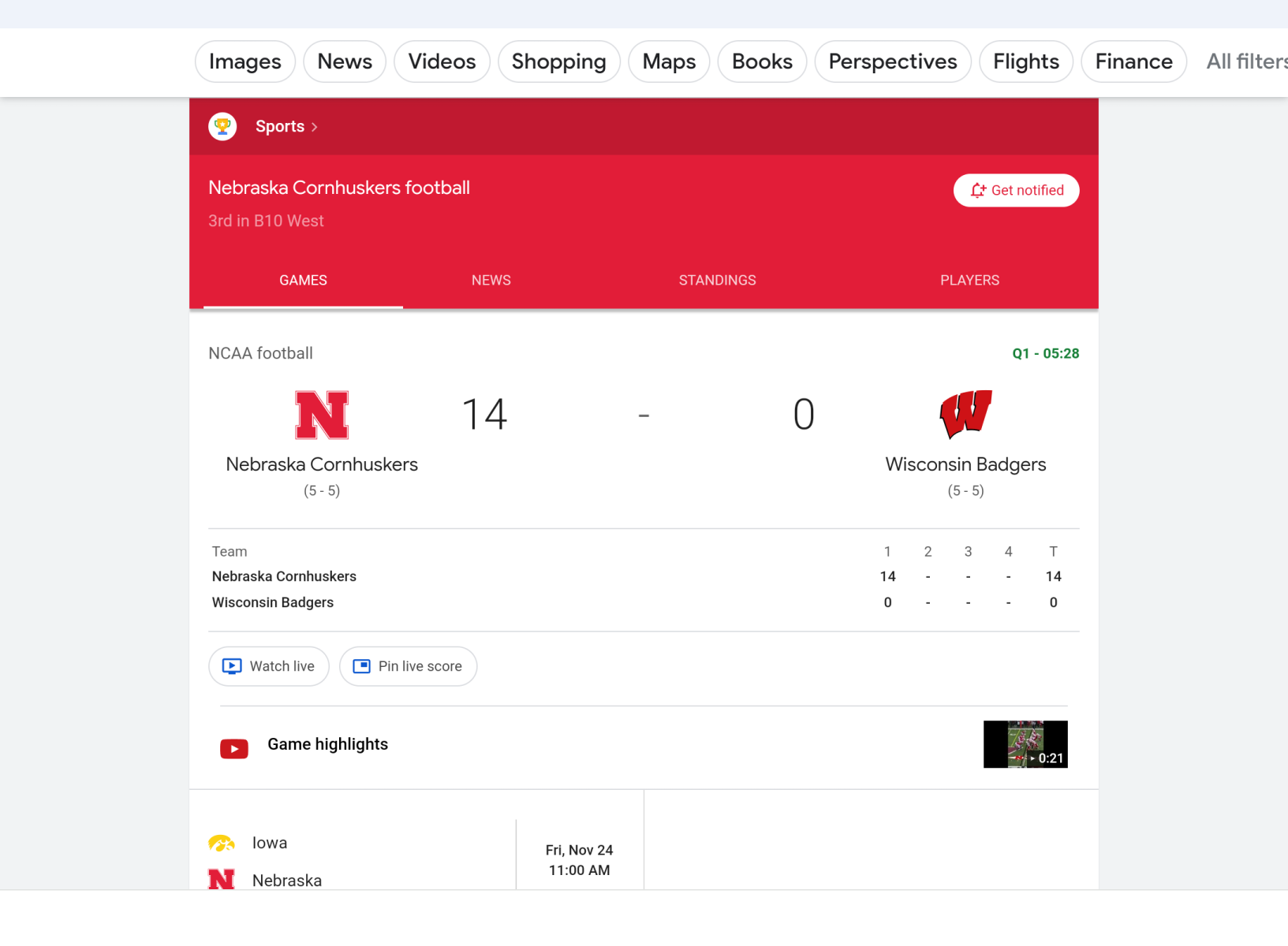The height and width of the screenshot is (946, 1288).
Task: Filter search results by Videos
Action: (x=442, y=61)
